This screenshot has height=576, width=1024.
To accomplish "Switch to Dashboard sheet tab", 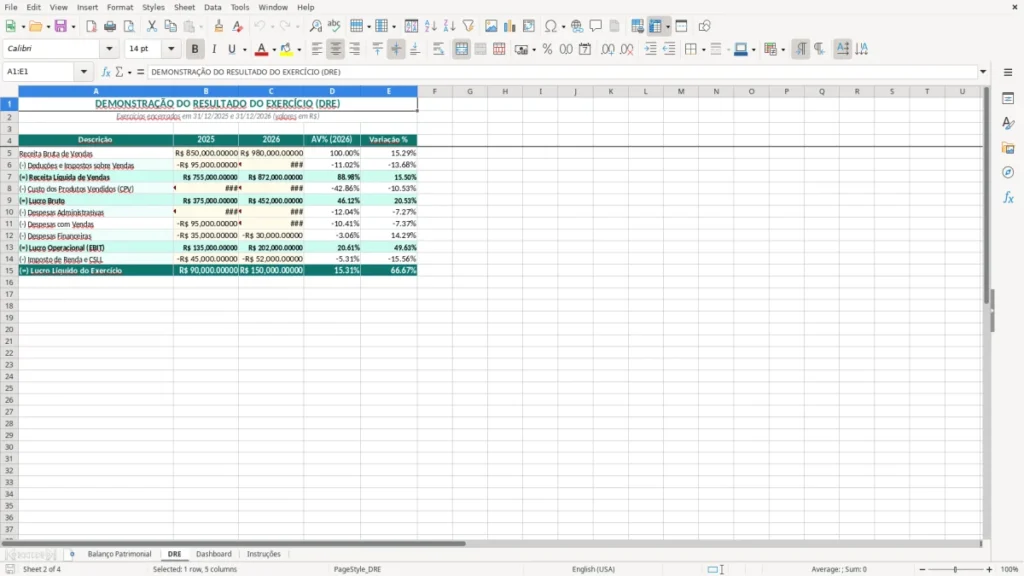I will coord(214,554).
